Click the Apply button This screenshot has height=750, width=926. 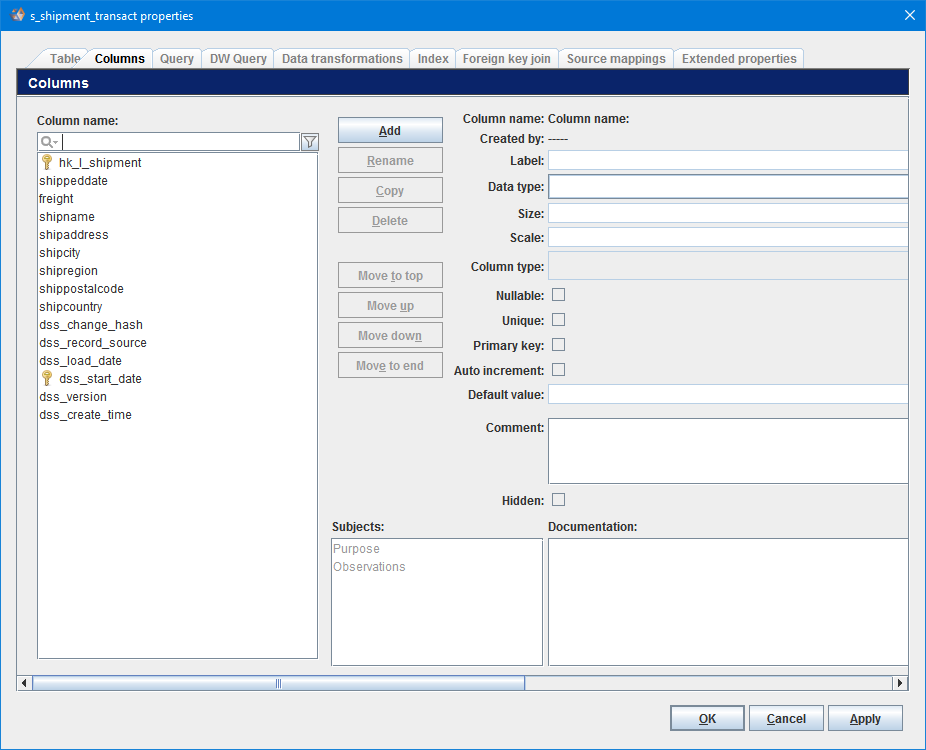(x=865, y=718)
